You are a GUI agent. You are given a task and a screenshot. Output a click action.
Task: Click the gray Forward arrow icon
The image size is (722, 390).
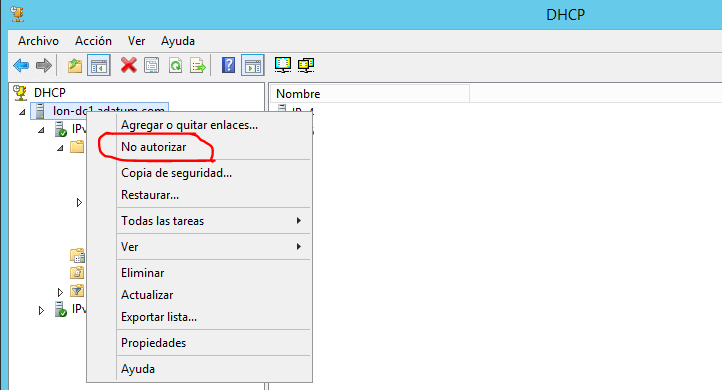pos(44,65)
